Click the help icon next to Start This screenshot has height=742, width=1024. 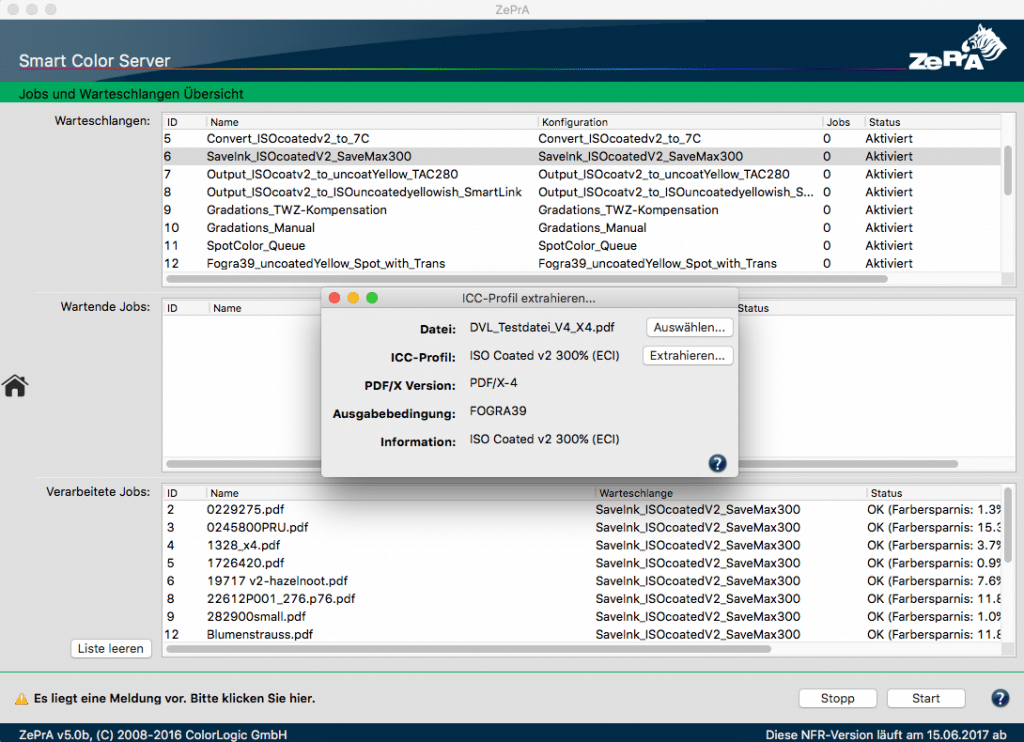pos(999,698)
